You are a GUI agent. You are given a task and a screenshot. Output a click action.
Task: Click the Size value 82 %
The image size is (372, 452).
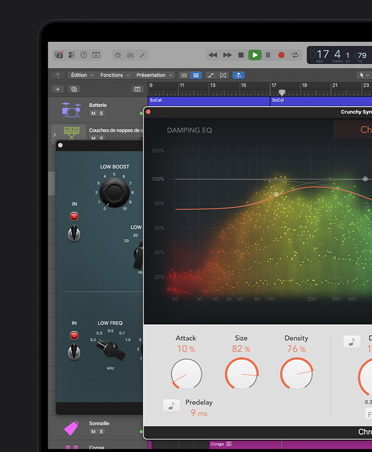pyautogui.click(x=241, y=349)
